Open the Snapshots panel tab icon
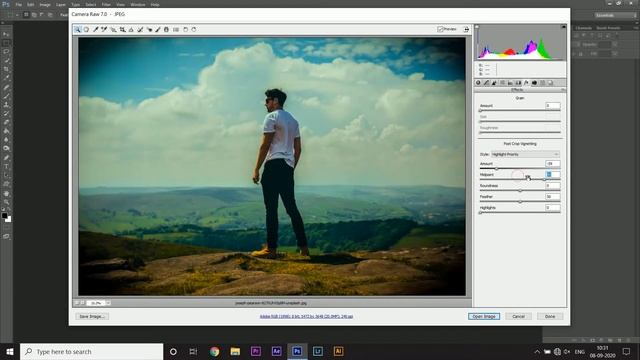 click(x=551, y=83)
